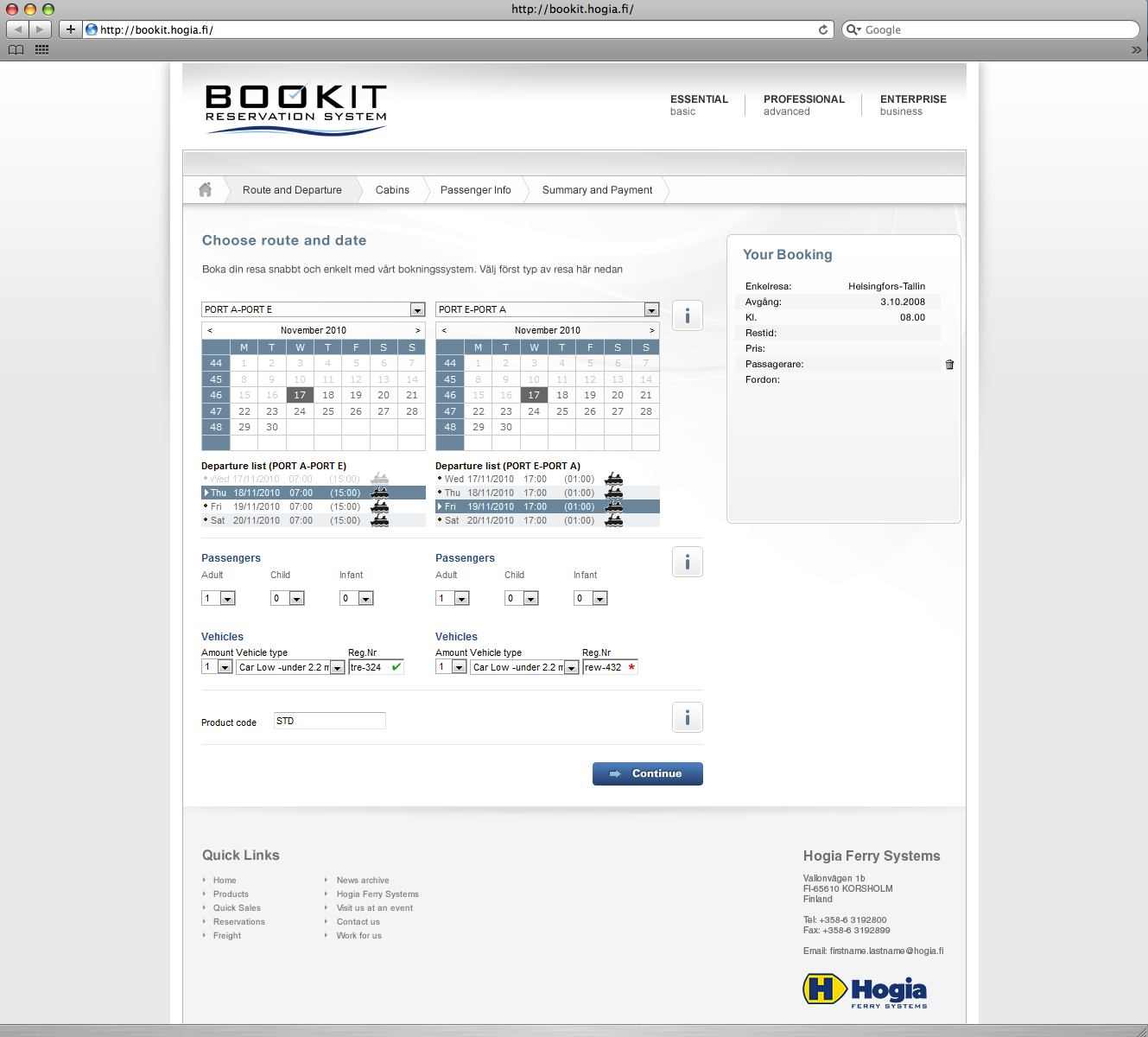Click the ferry icon on Wed 17/11/2010 17:00 row
The width and height of the screenshot is (1148, 1037).
[613, 479]
